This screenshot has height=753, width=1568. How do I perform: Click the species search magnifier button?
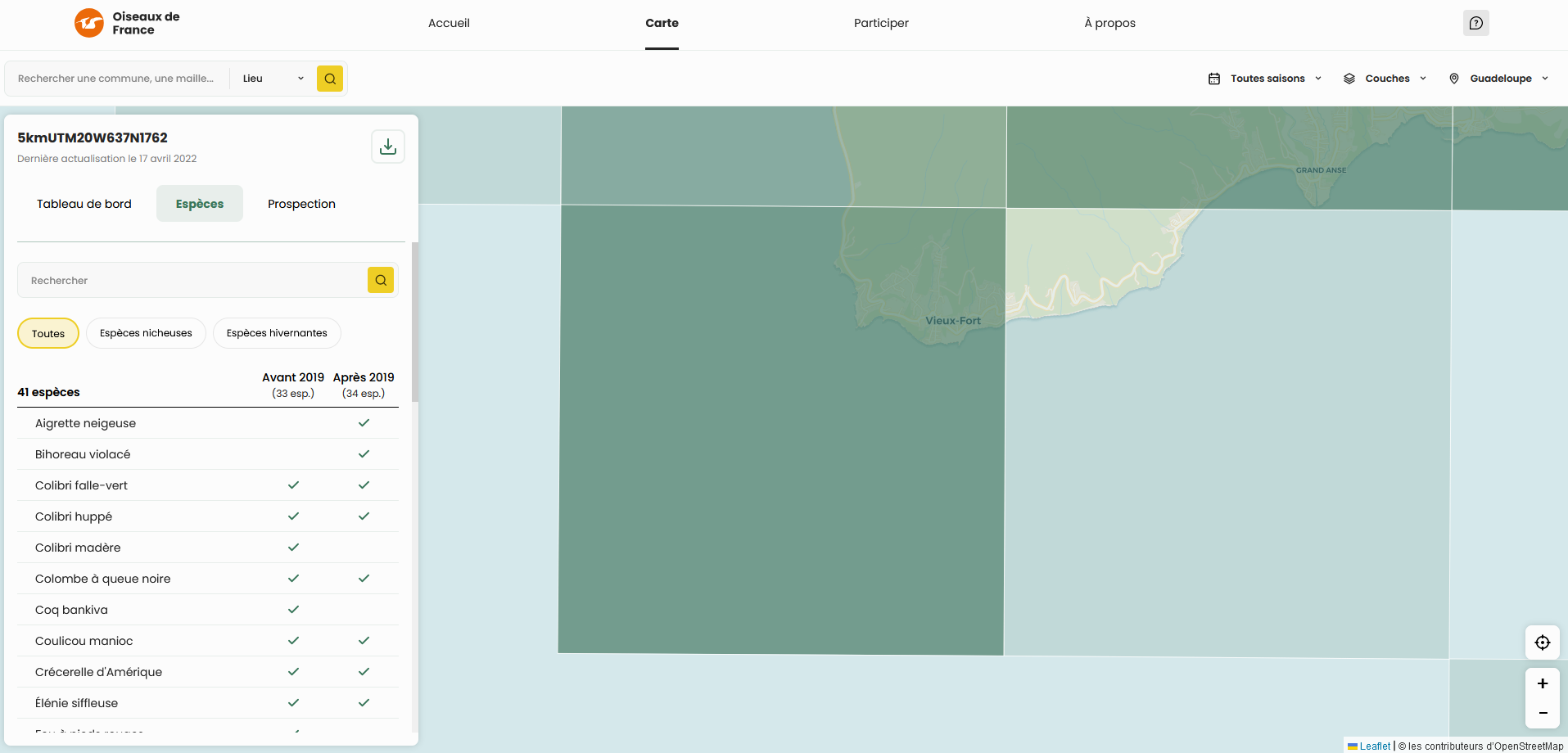point(381,280)
